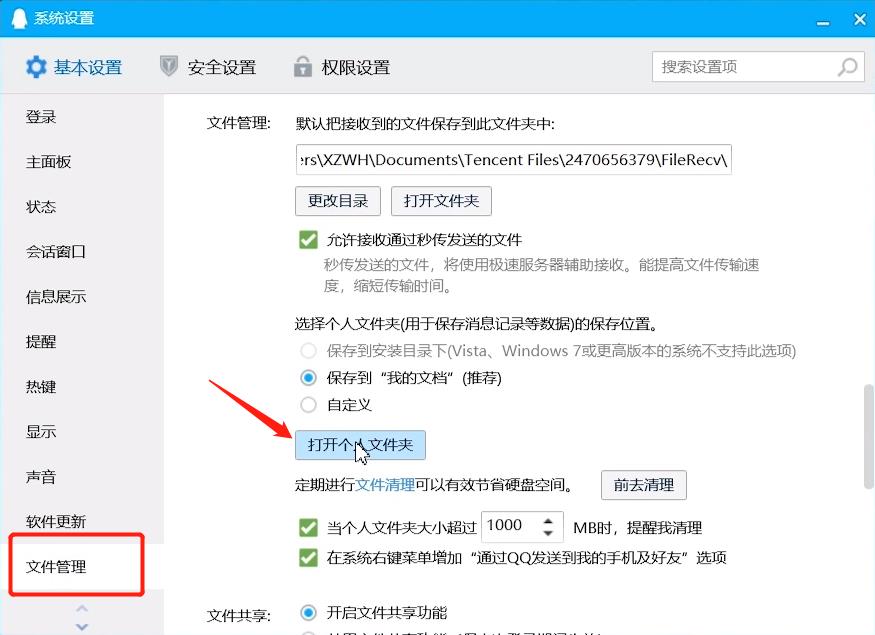
Task: Open 声音 settings in the sidebar
Action: [40, 477]
